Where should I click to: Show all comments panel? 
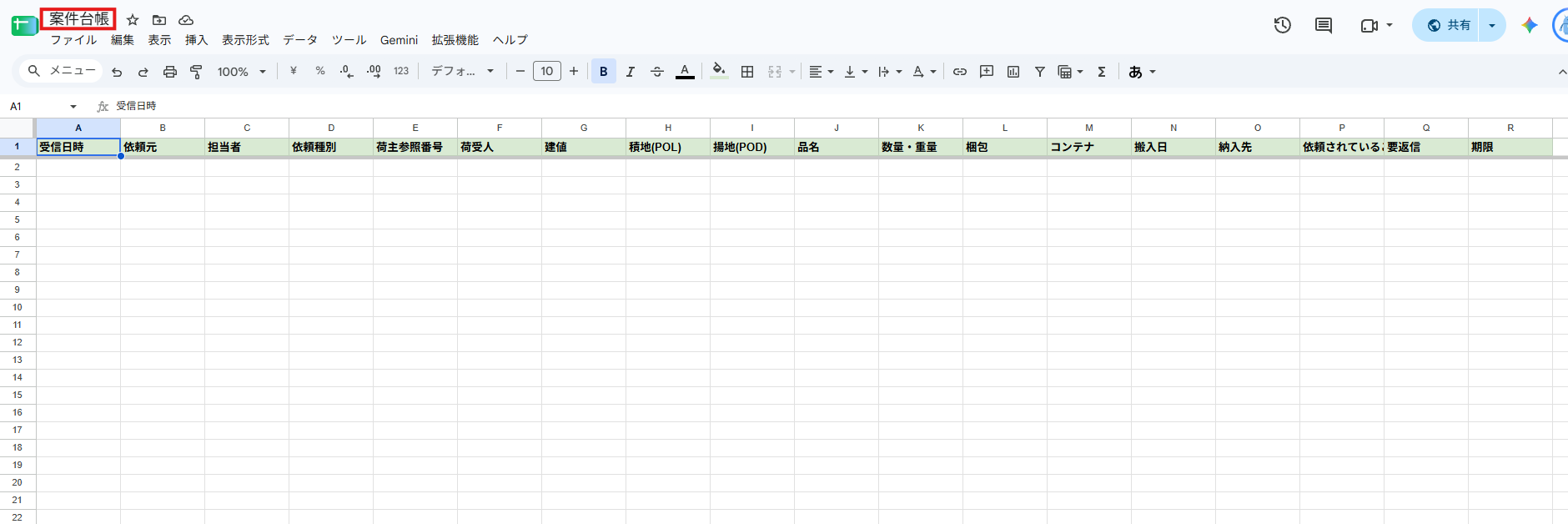[1324, 25]
